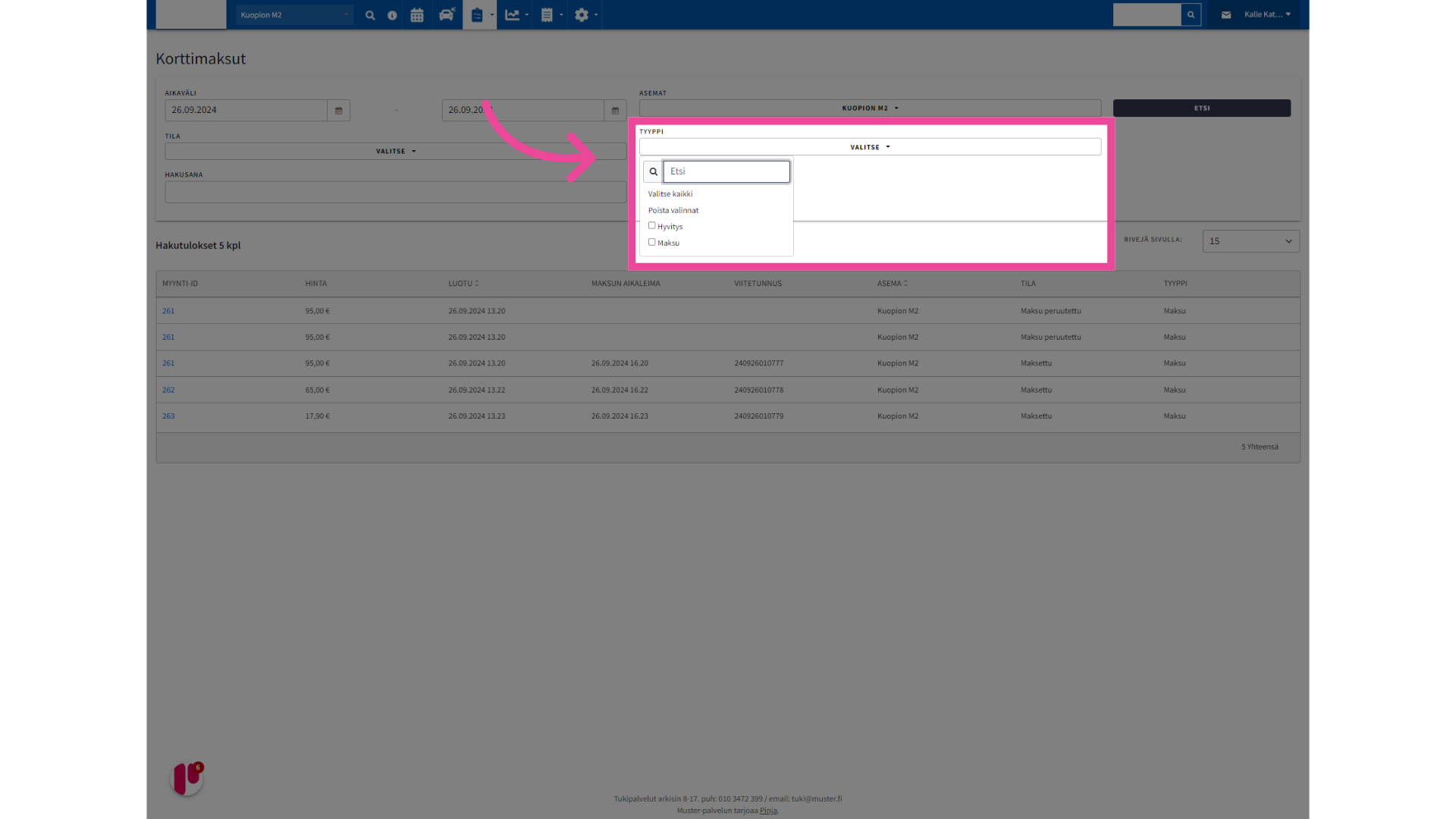Click the Etsi filter input field
Screen dimensions: 1456x819
click(726, 172)
